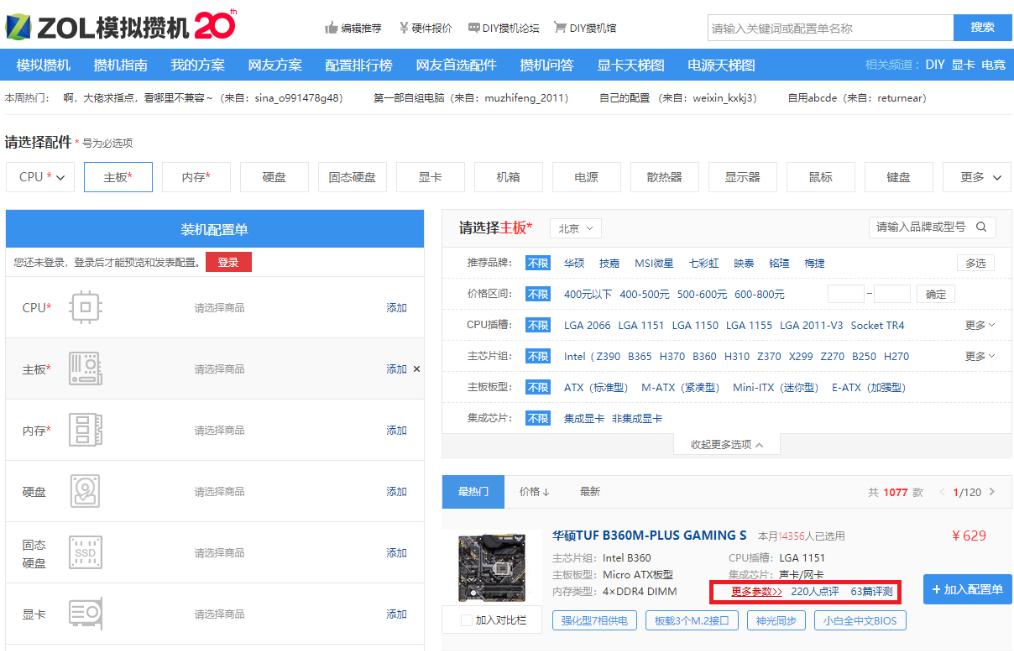Open the 配置排行榜 menu item
Screen dimensions: 1014x651
[x=357, y=62]
